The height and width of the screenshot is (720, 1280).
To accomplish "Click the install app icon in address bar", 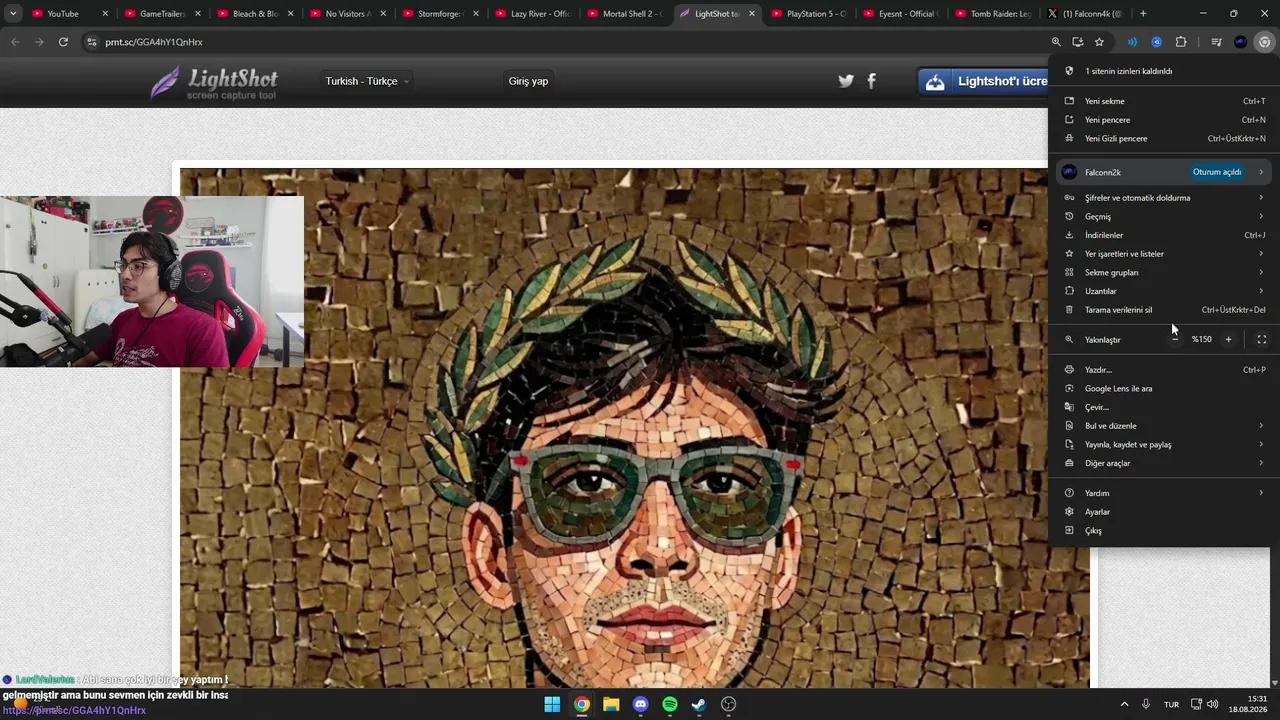I will pyautogui.click(x=1078, y=42).
